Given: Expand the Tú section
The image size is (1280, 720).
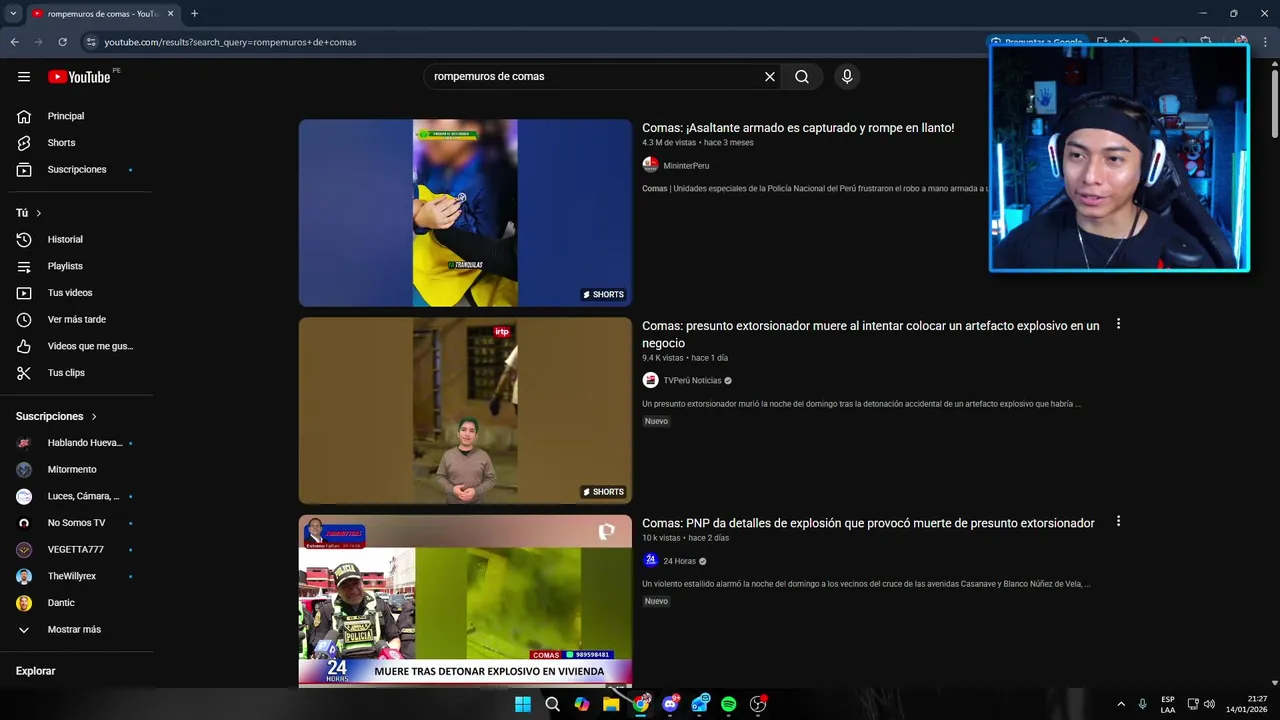Looking at the screenshot, I should (x=30, y=213).
